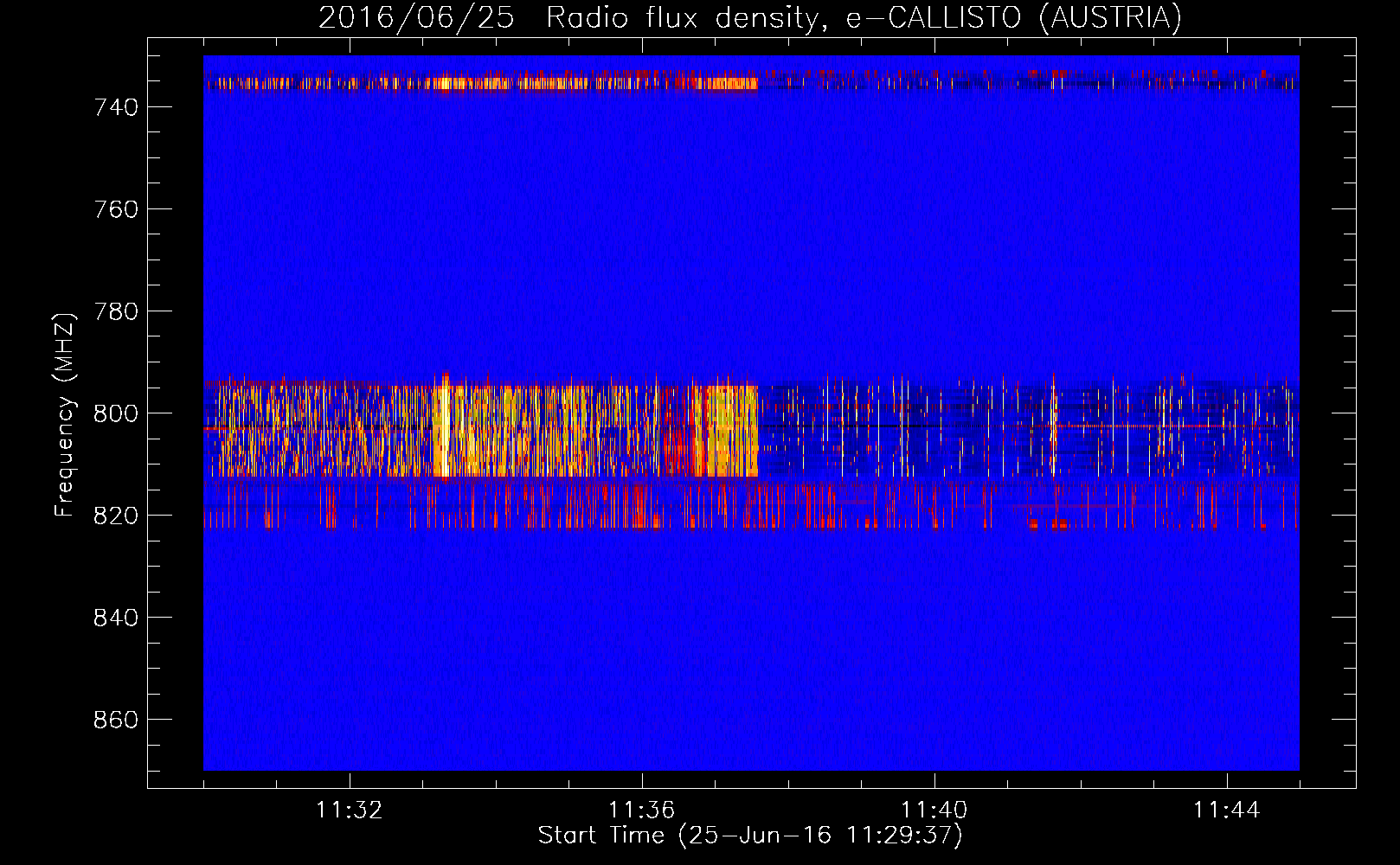Viewport: 1400px width, 865px height.
Task: Click the 820 frequency tick label
Action: tap(116, 516)
